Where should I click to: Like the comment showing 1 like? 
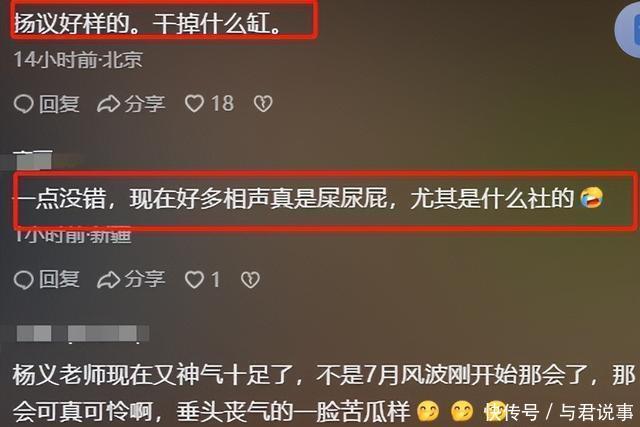pyautogui.click(x=194, y=280)
